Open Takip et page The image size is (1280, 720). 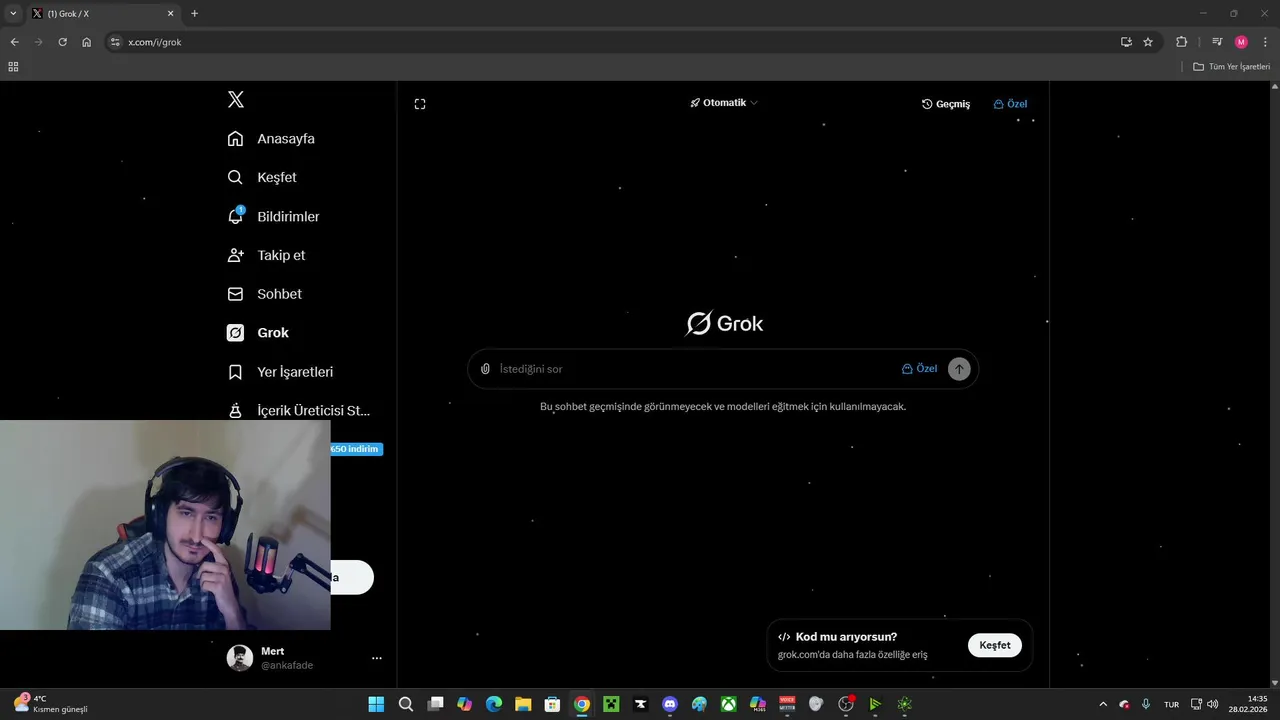pyautogui.click(x=266, y=255)
